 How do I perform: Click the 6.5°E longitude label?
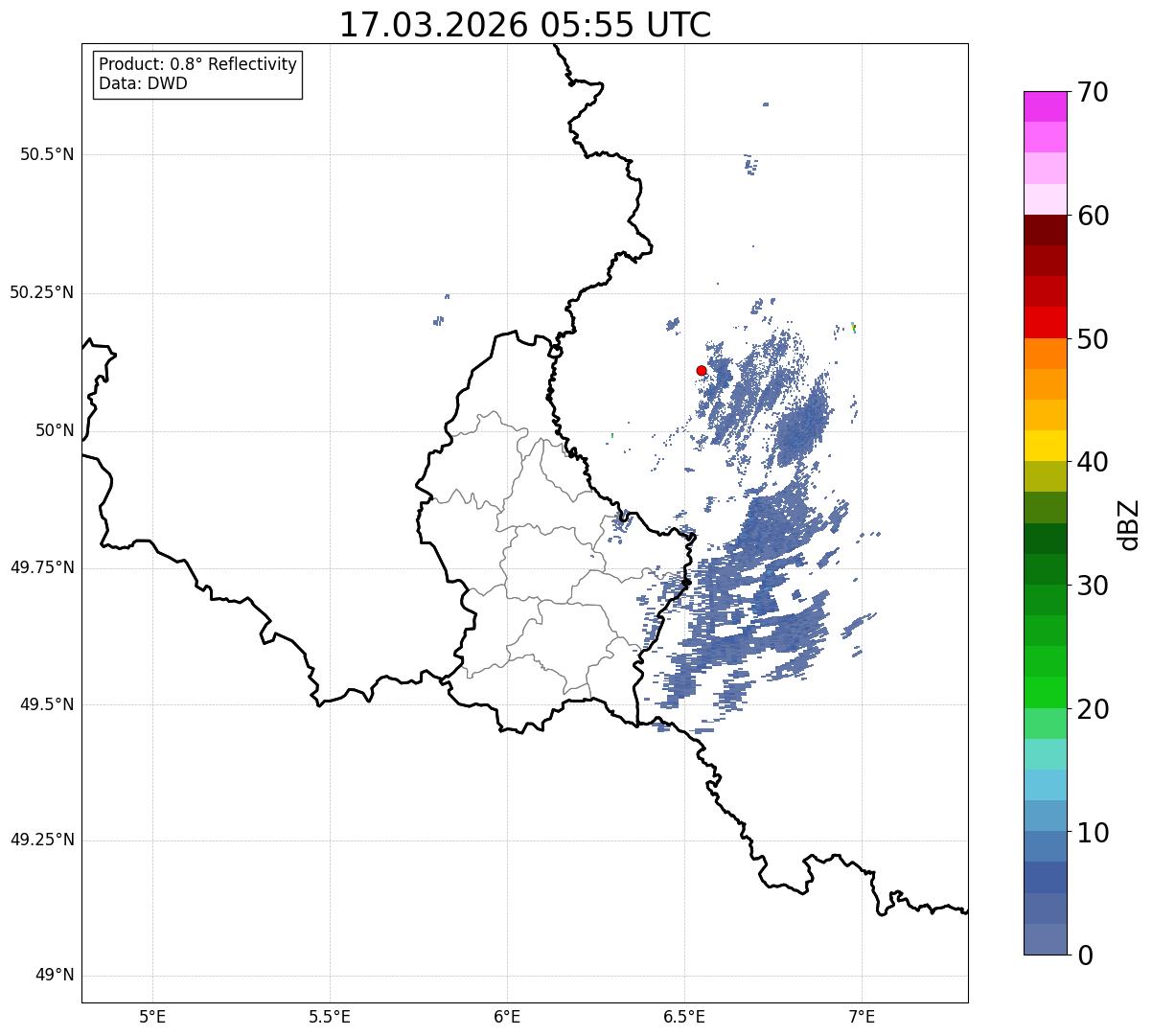(685, 1016)
